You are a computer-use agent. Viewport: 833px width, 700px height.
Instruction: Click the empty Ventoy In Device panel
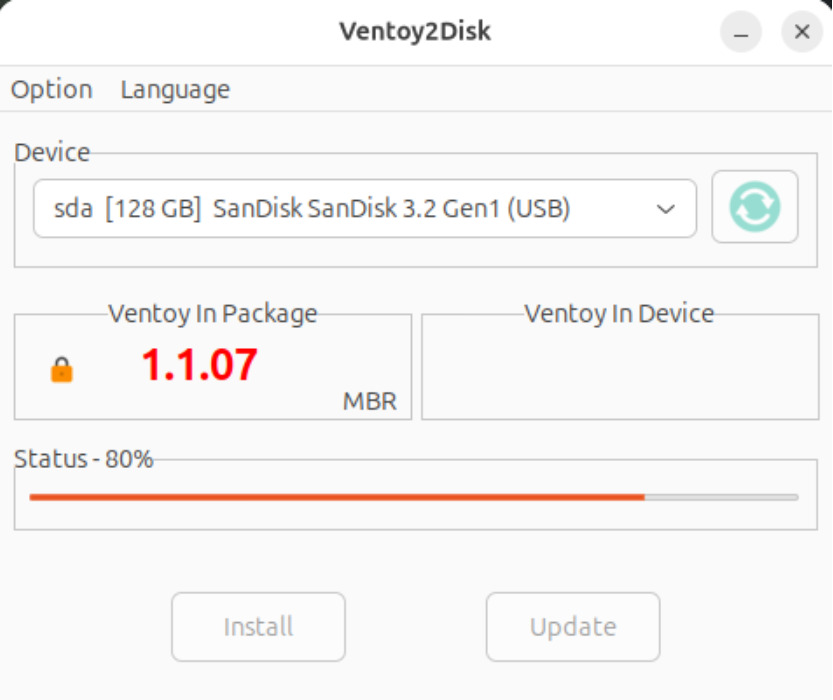tap(619, 372)
